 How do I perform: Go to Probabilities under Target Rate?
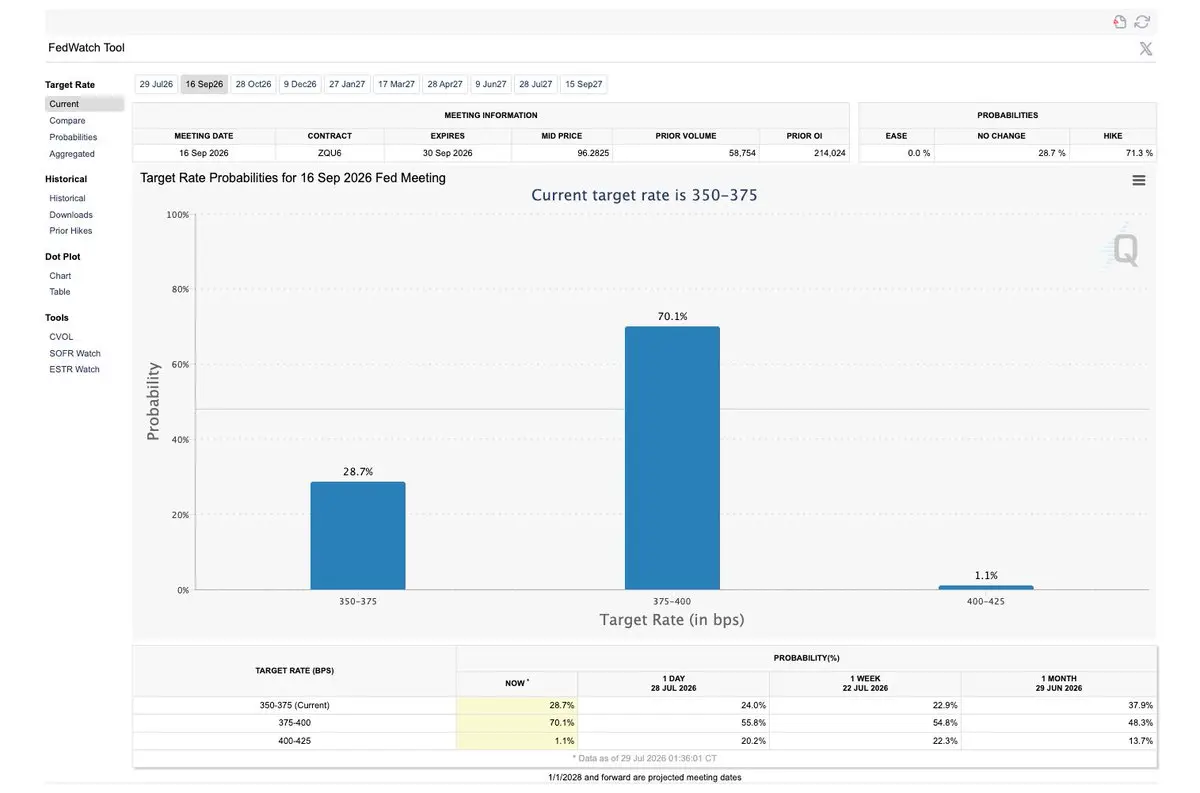coord(73,137)
